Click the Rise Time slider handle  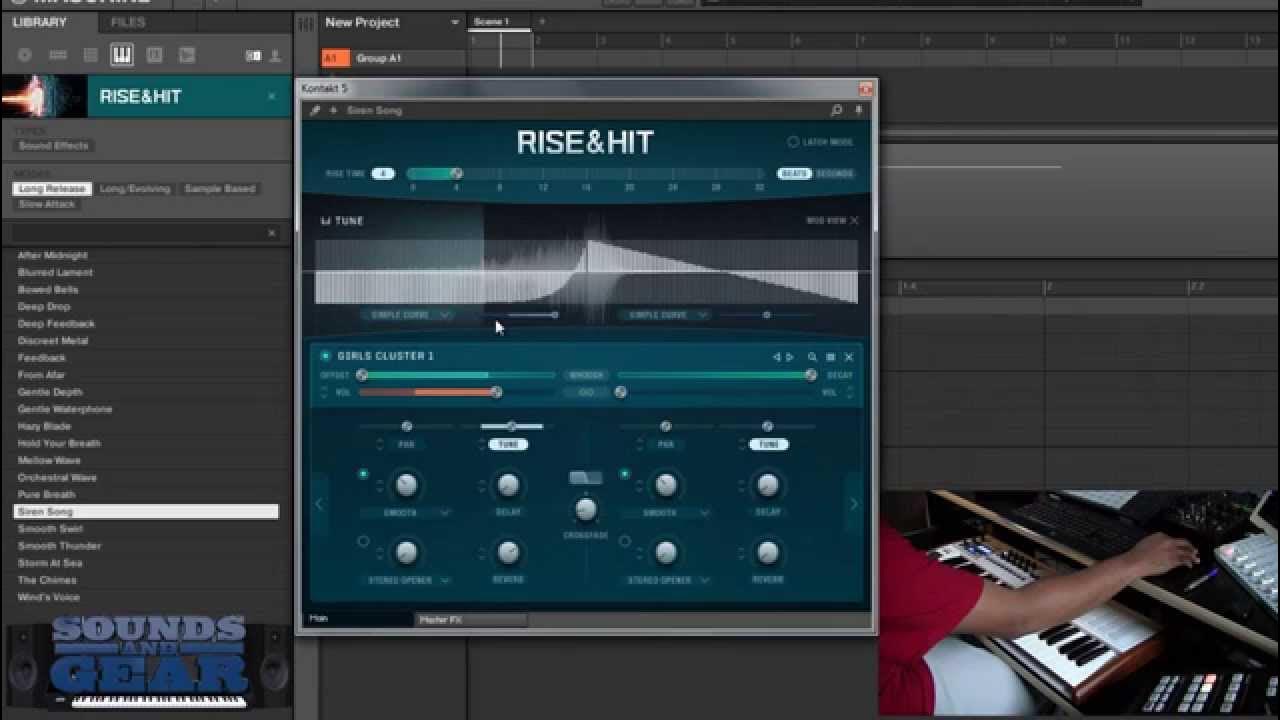(x=456, y=174)
